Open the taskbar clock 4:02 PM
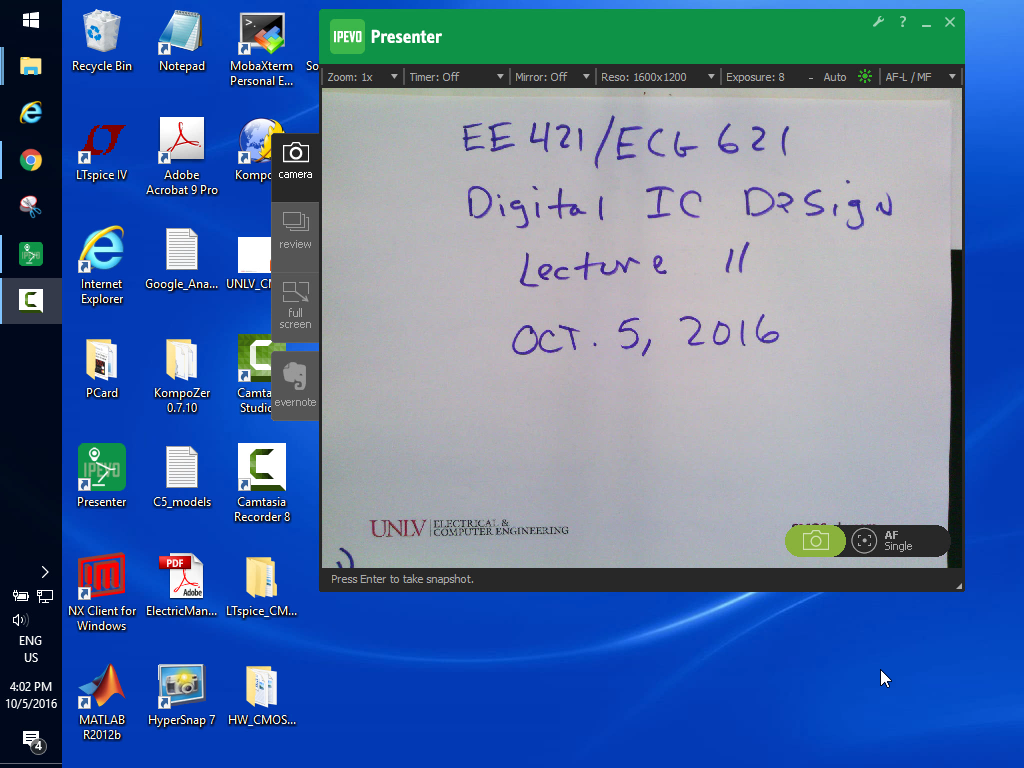 click(x=31, y=695)
